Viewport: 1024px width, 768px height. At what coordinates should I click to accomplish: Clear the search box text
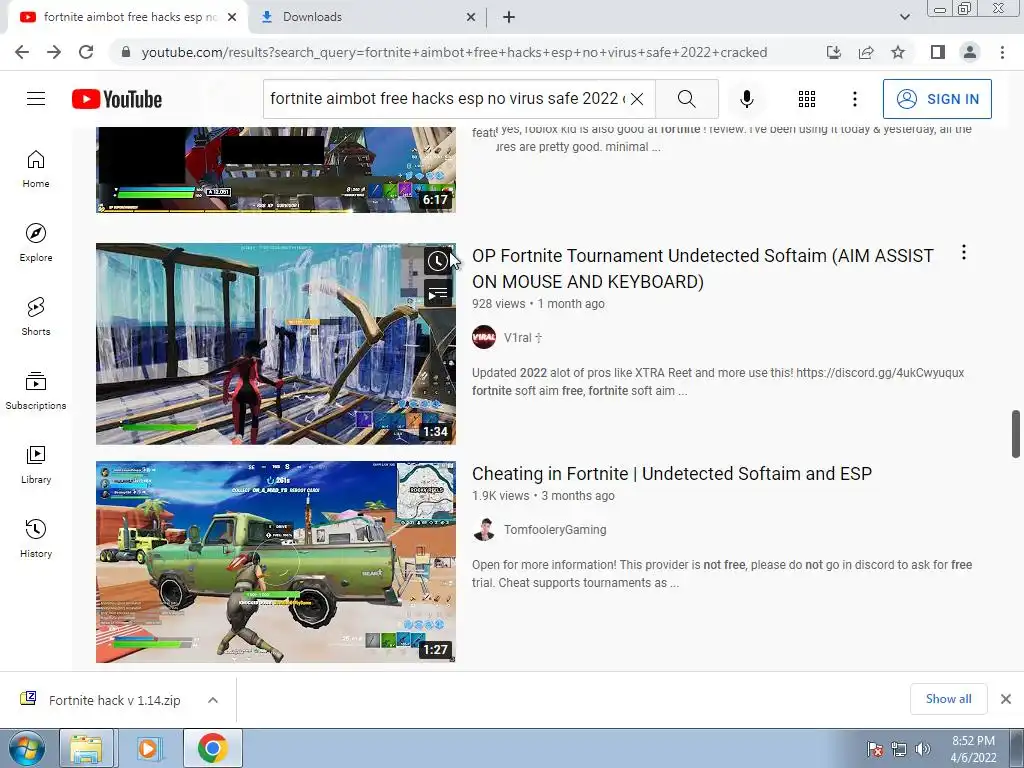coord(637,99)
